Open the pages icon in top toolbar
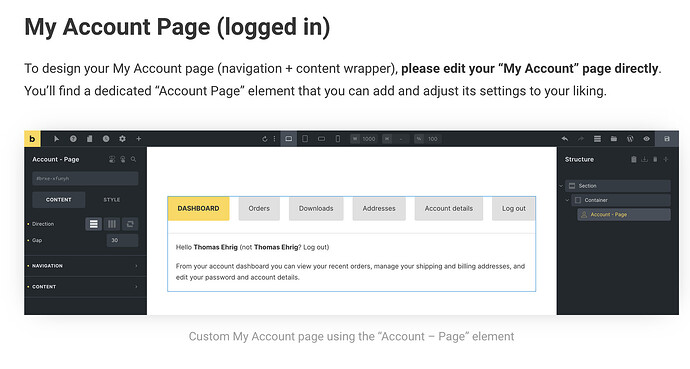 tap(90, 139)
